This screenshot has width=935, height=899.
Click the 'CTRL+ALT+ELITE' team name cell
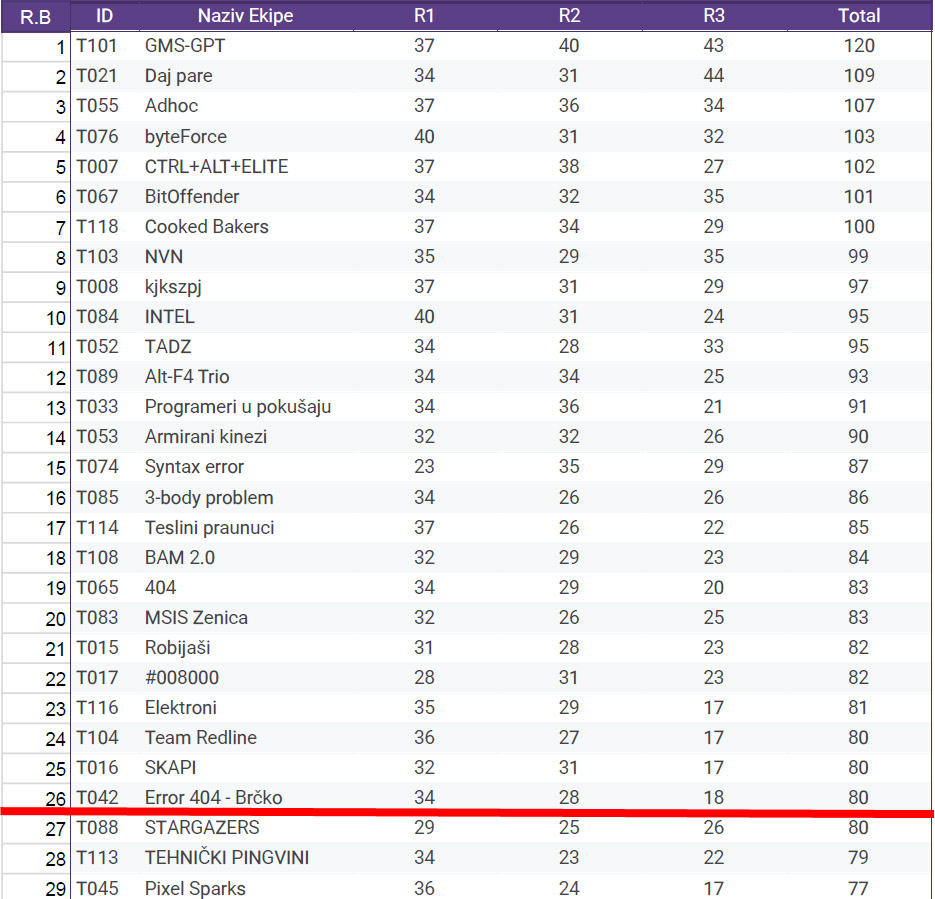[x=216, y=166]
